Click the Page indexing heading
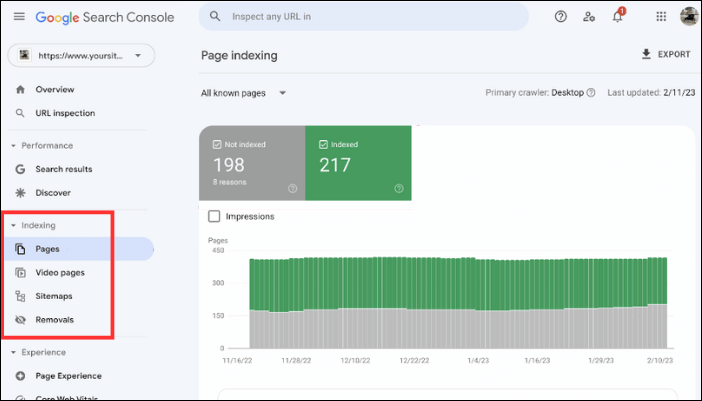This screenshot has height=401, width=702. (x=239, y=55)
